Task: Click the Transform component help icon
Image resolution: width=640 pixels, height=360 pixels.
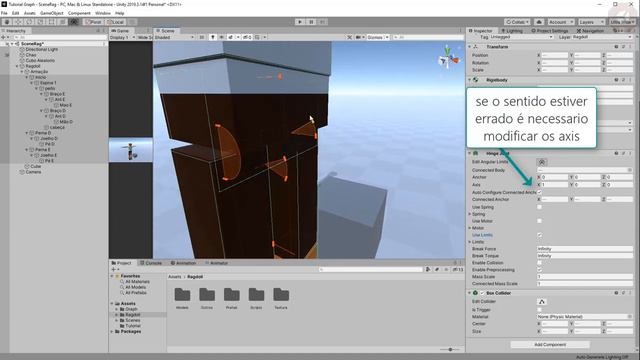Action: coord(616,47)
